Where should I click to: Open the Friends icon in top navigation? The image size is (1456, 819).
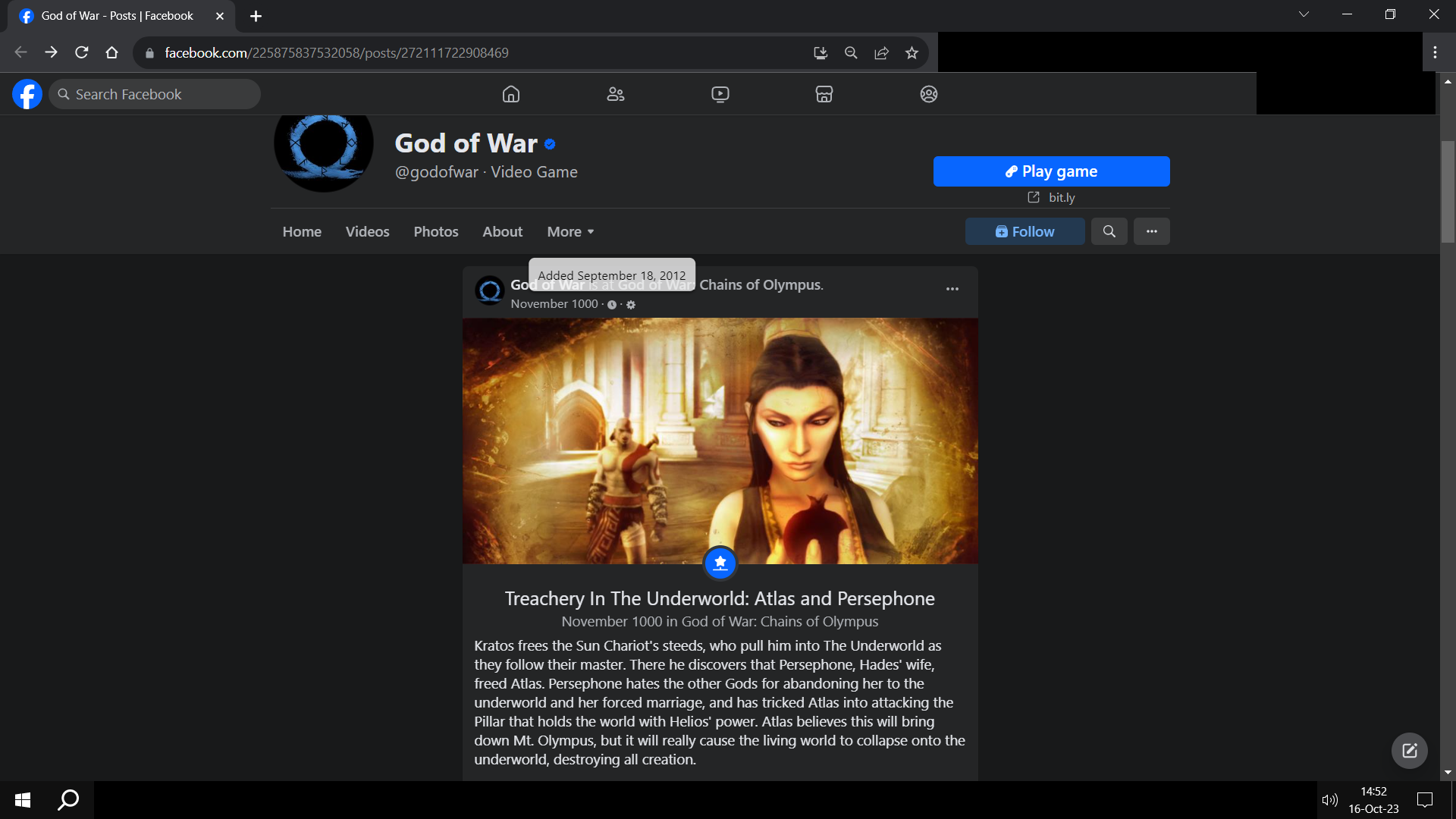click(615, 94)
